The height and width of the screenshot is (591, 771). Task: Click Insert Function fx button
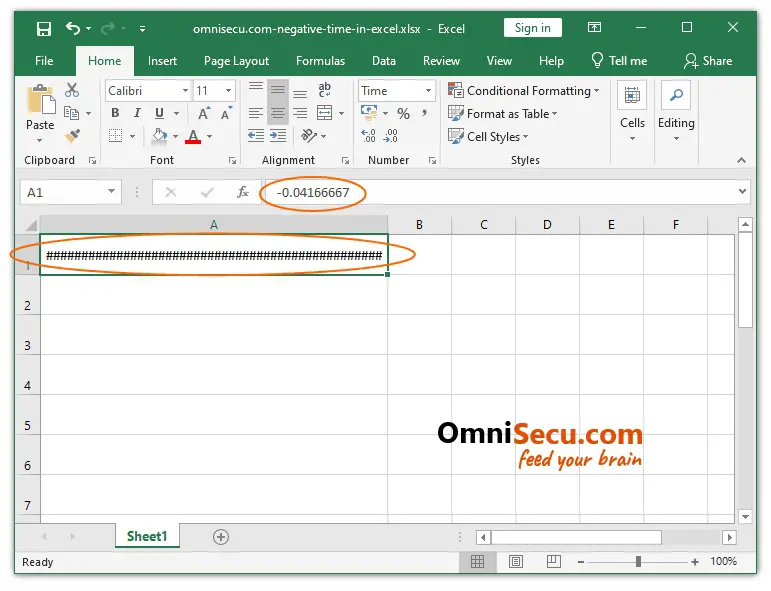(242, 192)
